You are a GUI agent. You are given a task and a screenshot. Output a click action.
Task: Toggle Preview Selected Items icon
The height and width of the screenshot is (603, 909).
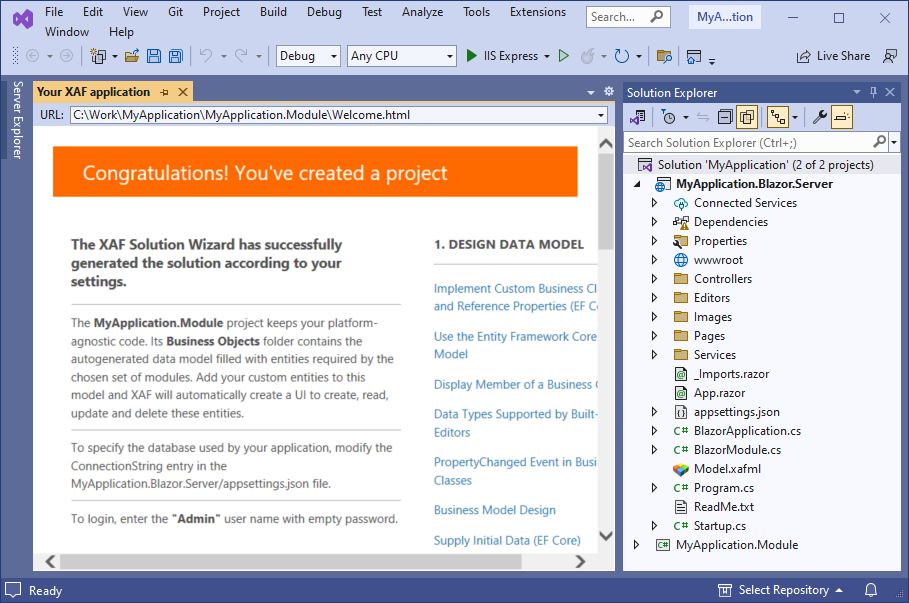click(841, 118)
